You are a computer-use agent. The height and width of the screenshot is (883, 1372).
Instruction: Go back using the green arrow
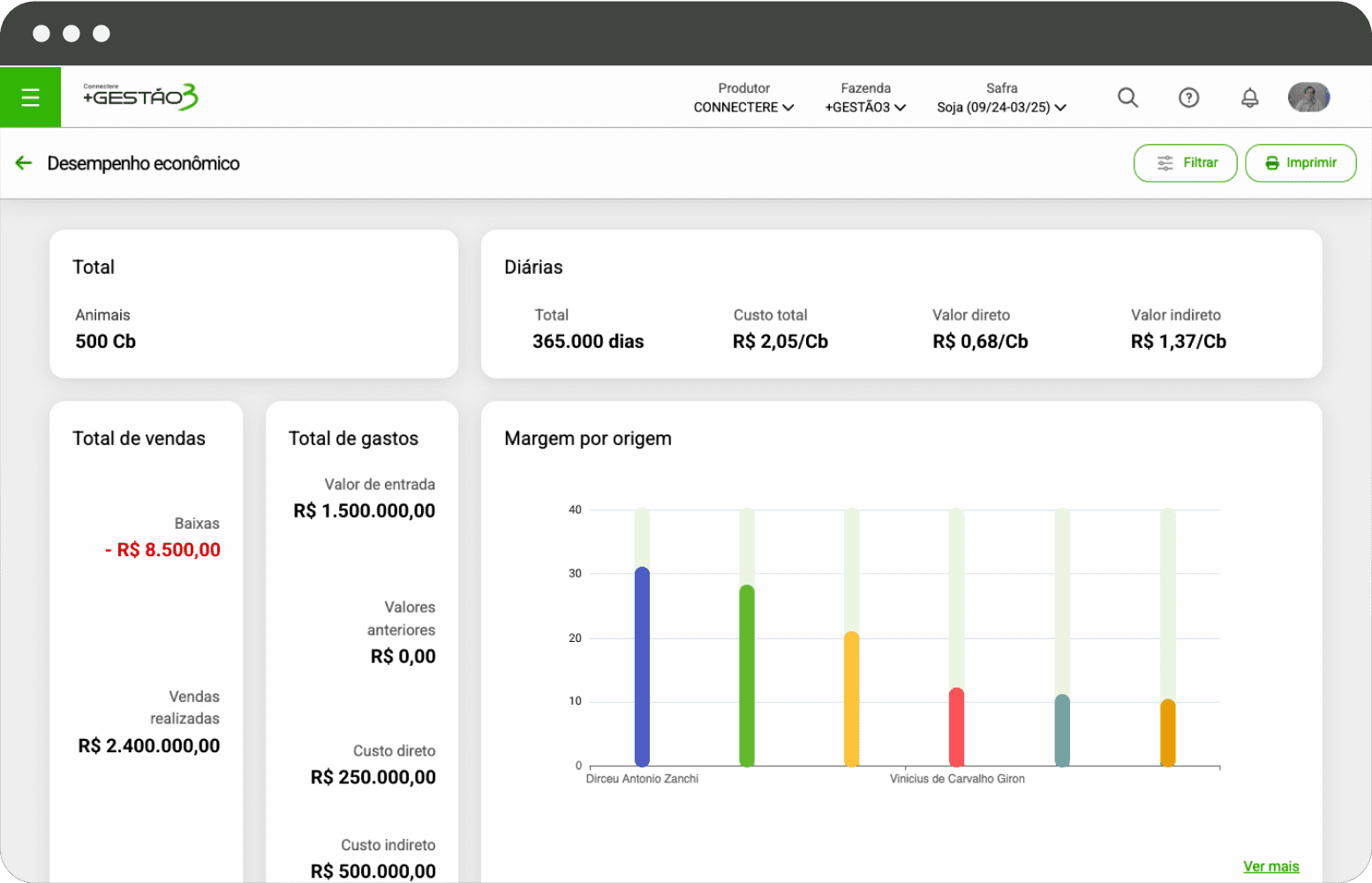coord(24,163)
